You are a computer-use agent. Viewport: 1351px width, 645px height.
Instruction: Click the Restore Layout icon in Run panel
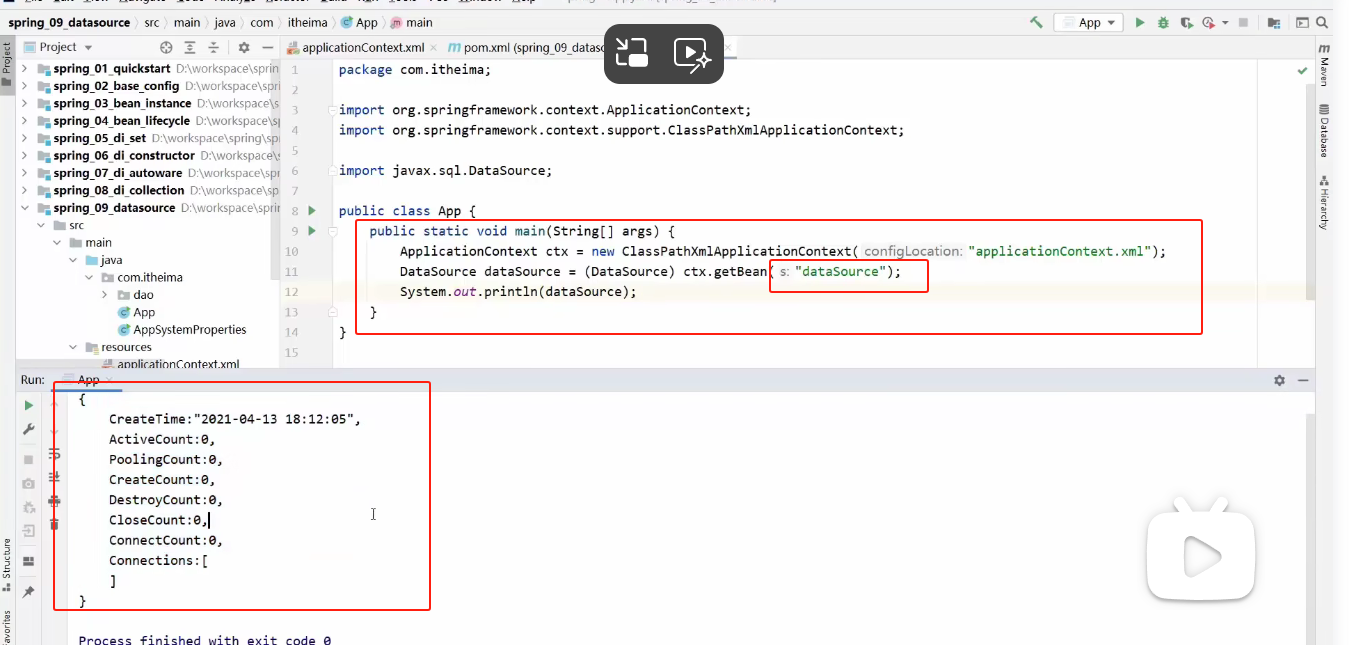point(28,561)
